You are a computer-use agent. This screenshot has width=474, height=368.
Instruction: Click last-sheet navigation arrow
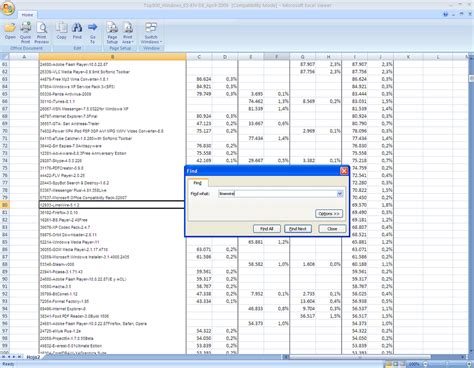[x=19, y=357]
